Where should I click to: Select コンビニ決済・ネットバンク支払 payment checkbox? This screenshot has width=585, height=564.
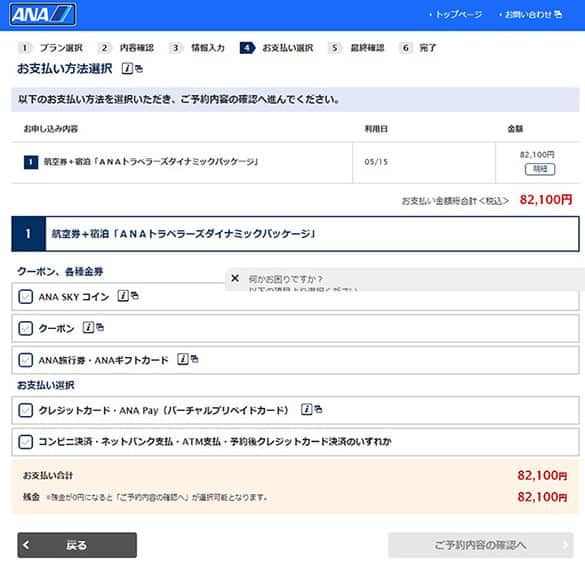(25, 442)
